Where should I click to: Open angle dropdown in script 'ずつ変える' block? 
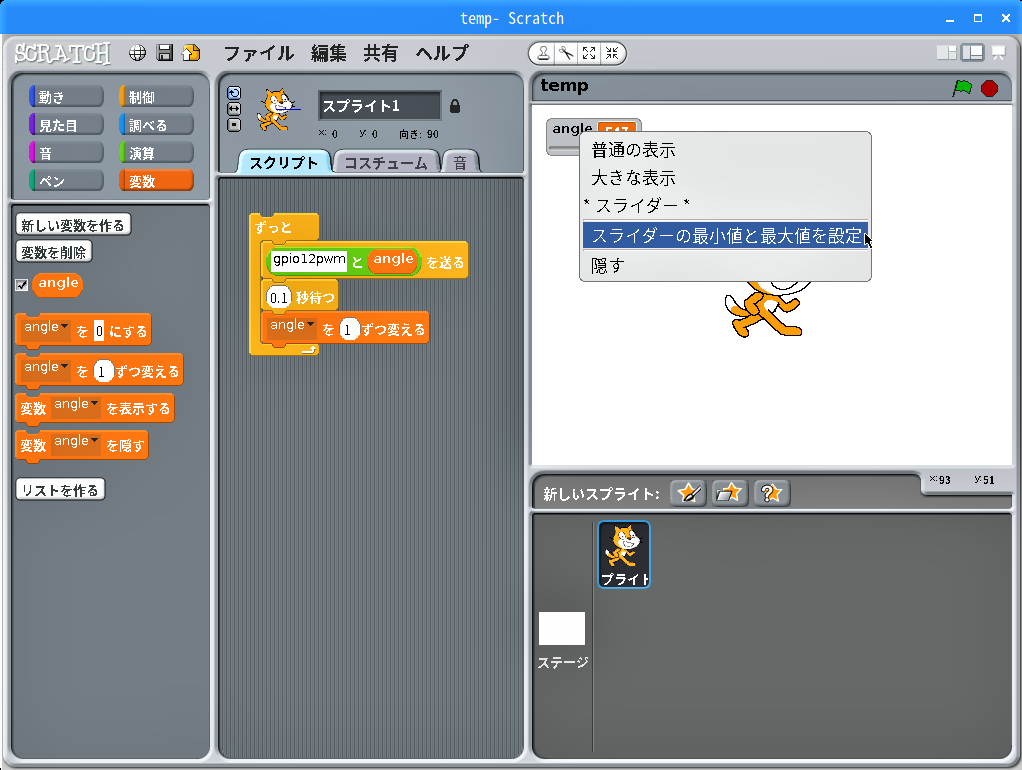292,326
